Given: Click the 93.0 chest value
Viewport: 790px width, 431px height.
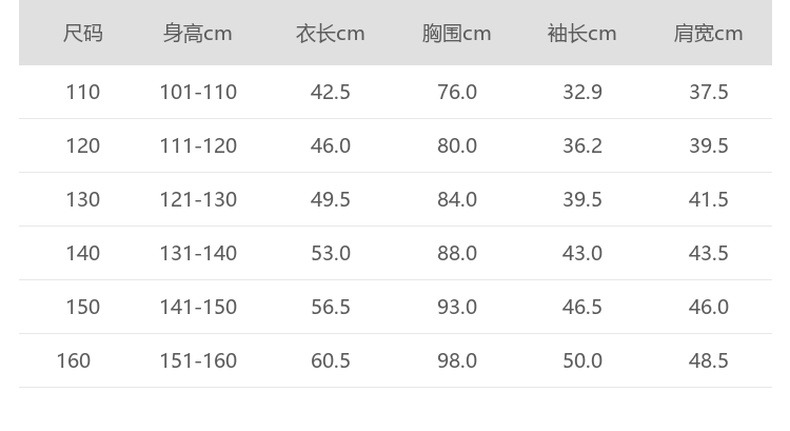Looking at the screenshot, I should [x=457, y=307].
